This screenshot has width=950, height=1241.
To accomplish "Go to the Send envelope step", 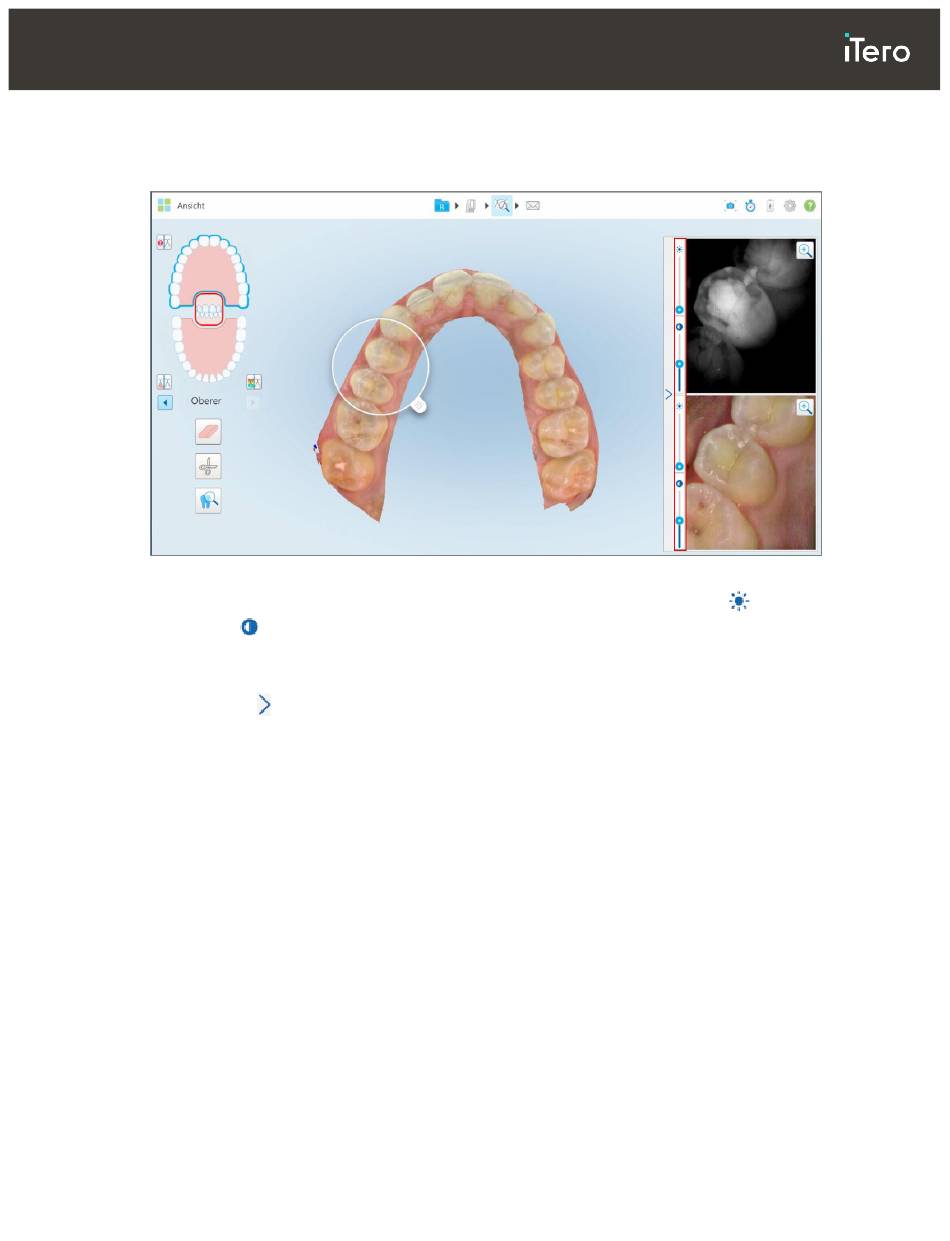I will click(533, 205).
